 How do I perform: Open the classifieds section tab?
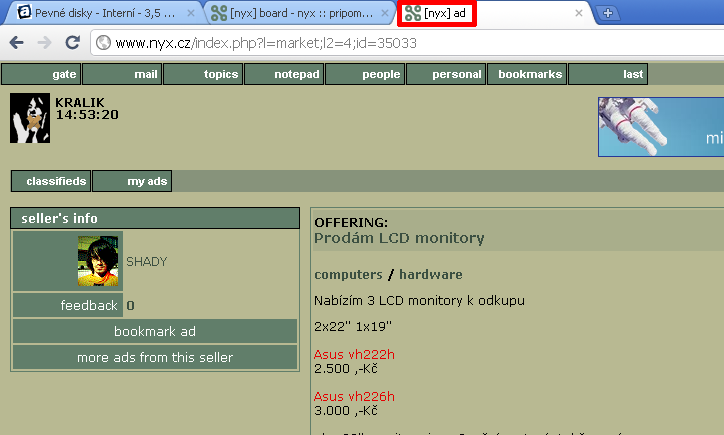click(x=51, y=181)
